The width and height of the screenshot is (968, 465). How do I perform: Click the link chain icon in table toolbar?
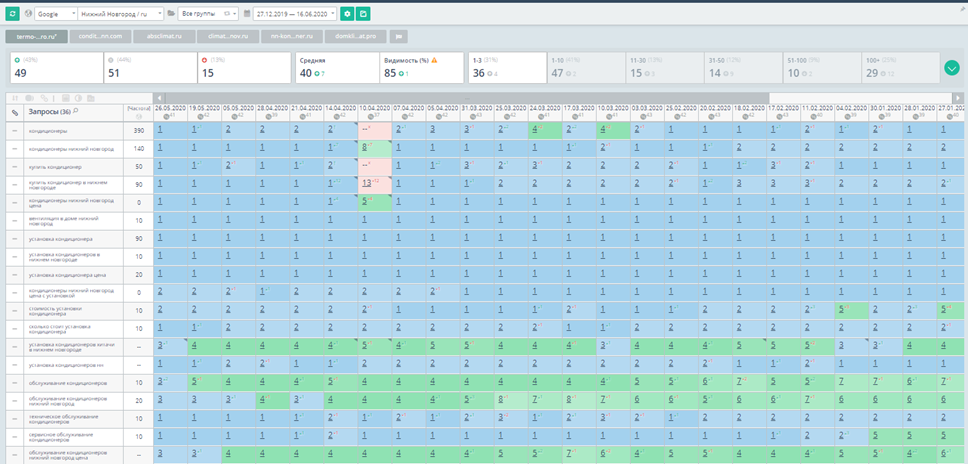tap(44, 98)
